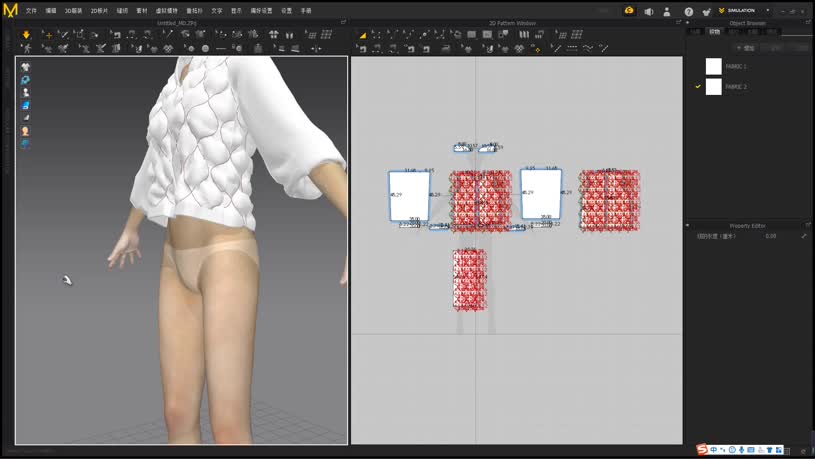Screen dimensions: 815x459
Task: Toggle garment display icon in the 3D viewport
Action: [25, 67]
